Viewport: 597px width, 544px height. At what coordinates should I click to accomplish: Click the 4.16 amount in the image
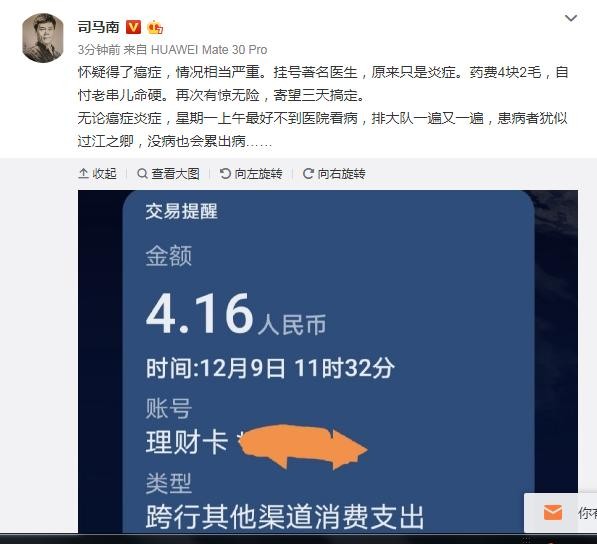(x=200, y=314)
